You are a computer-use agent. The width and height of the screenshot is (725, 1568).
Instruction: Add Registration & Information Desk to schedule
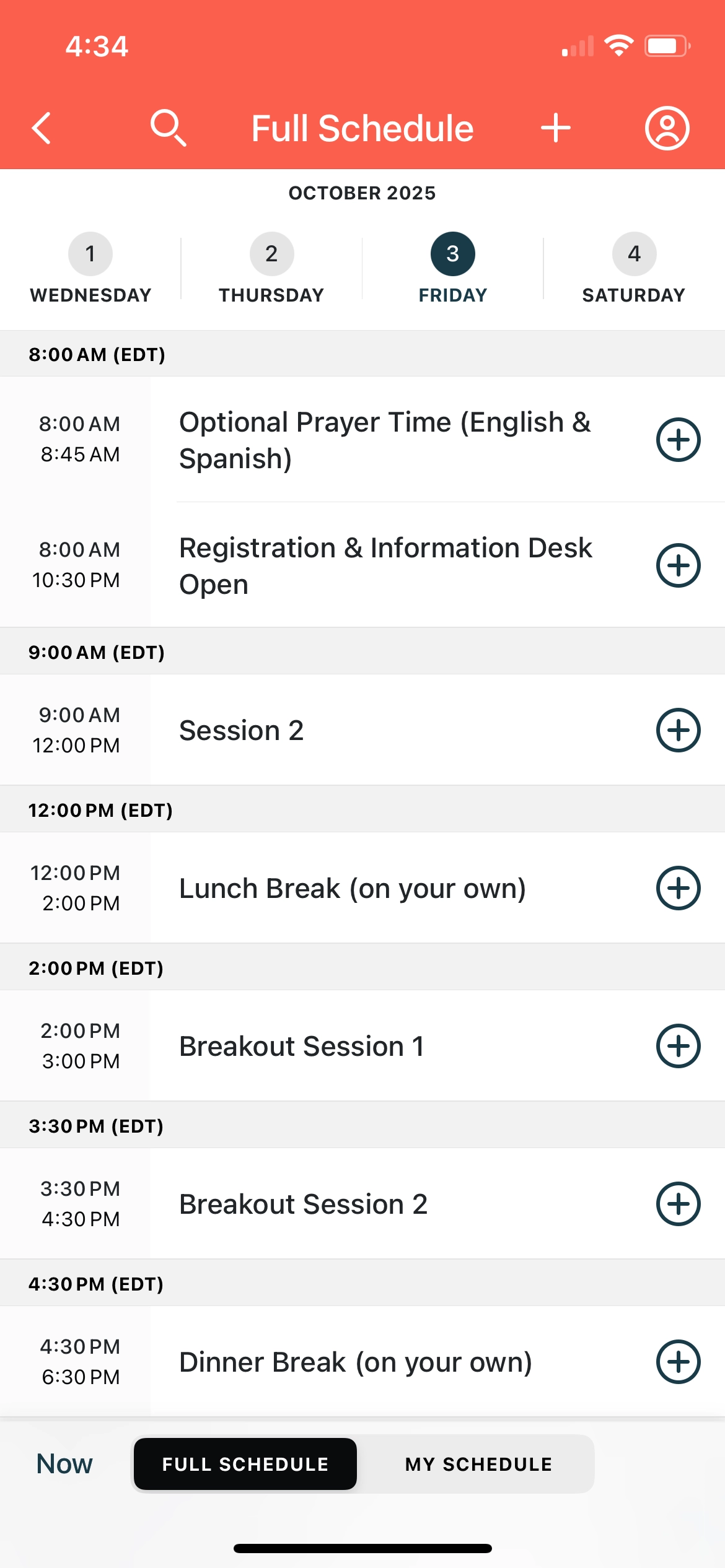[x=679, y=565]
